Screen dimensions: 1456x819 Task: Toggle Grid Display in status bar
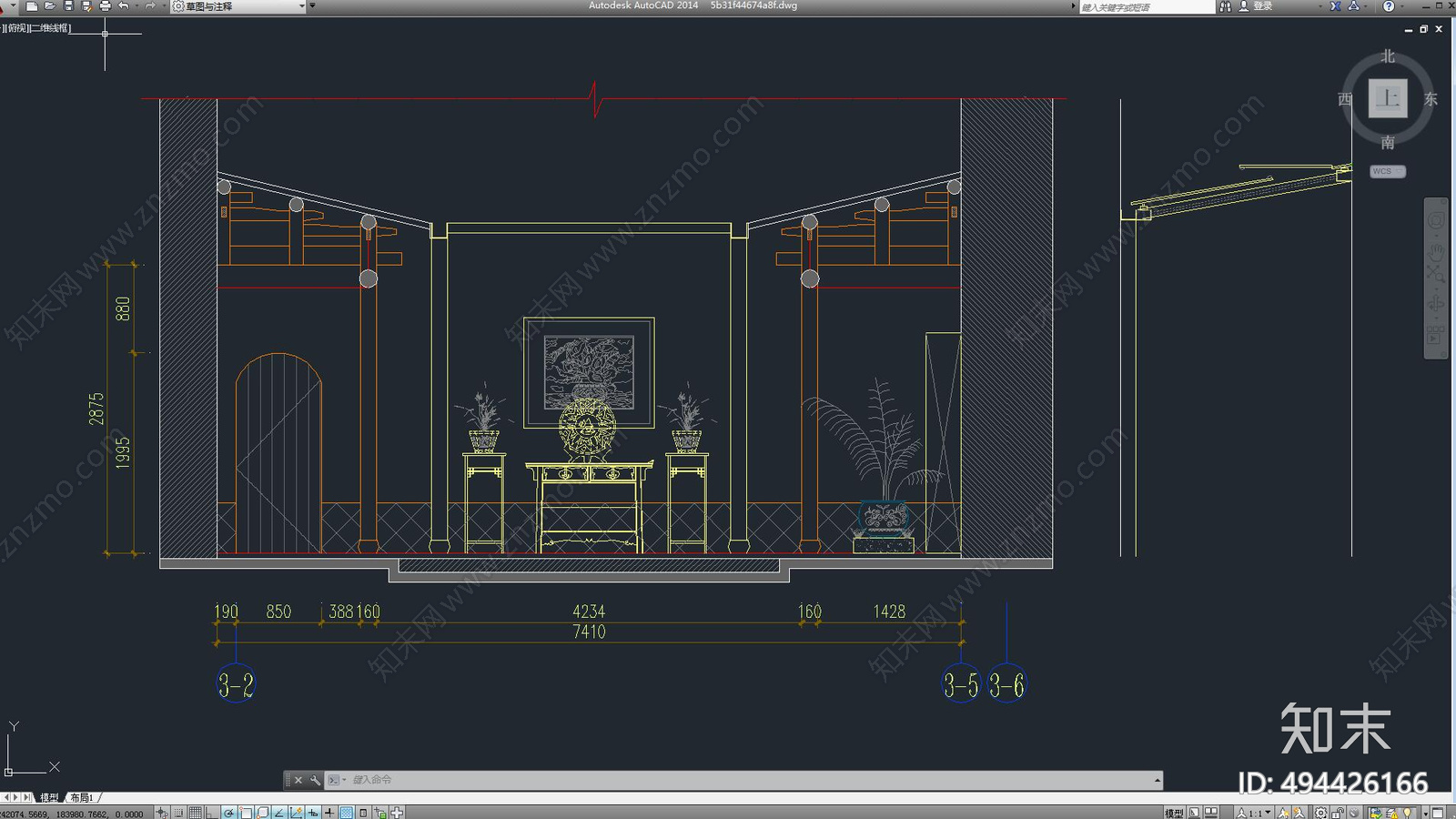click(196, 813)
